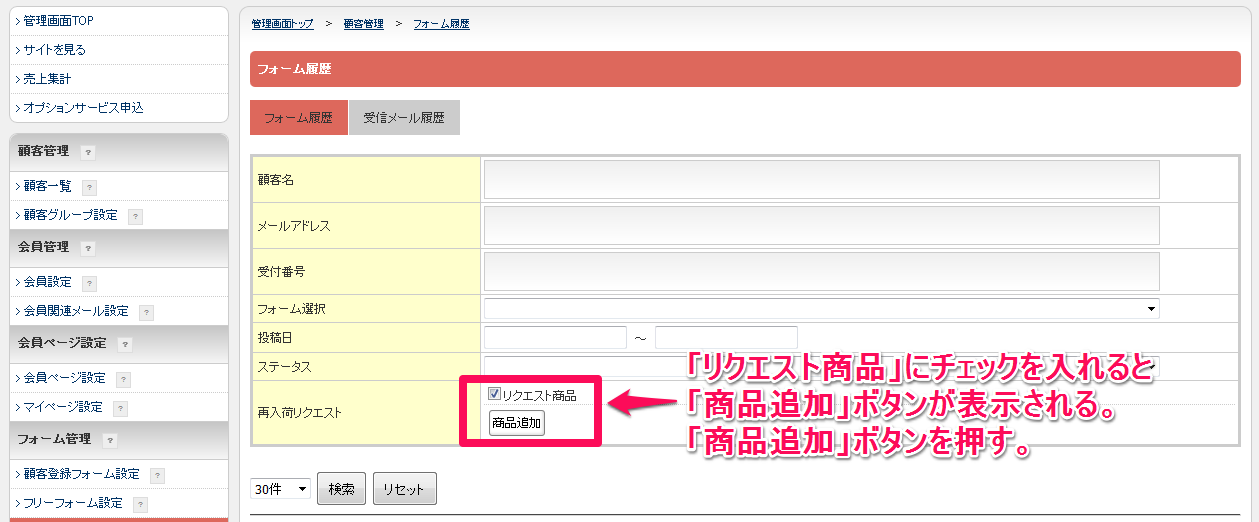This screenshot has width=1259, height=522.
Task: Go to 管理画面トップ breadcrumb link
Action: click(282, 23)
